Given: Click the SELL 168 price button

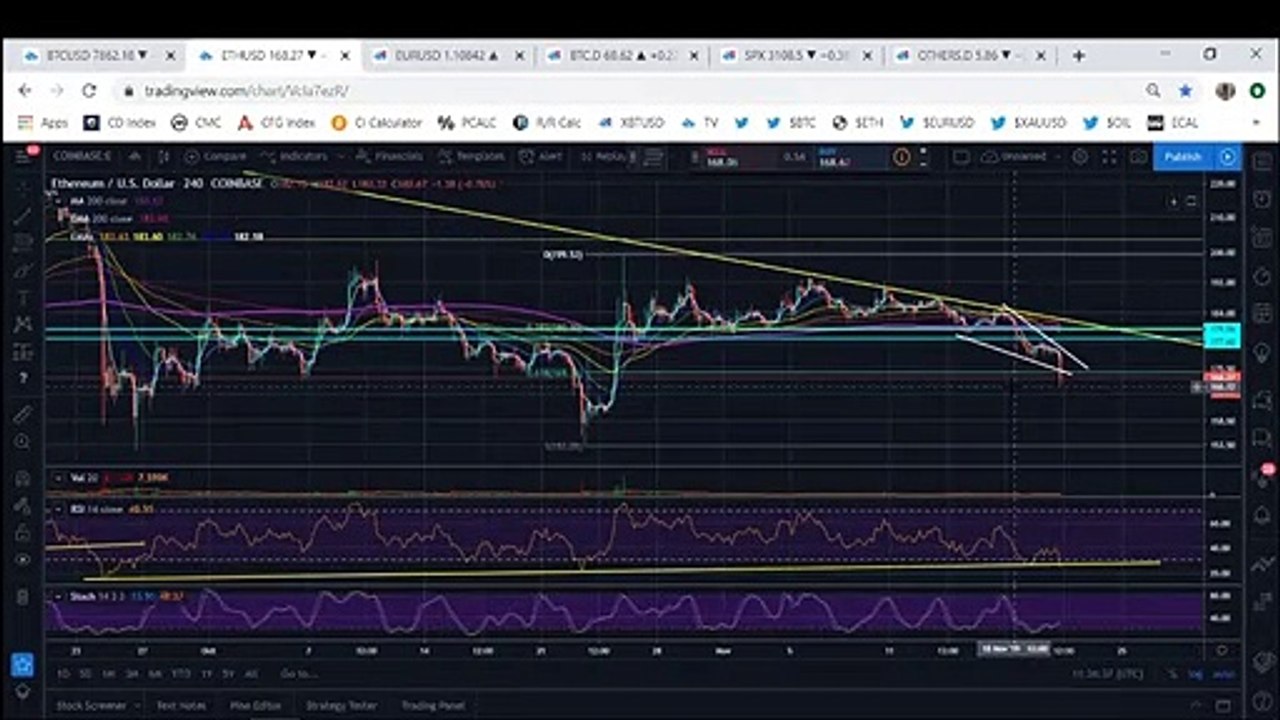Looking at the screenshot, I should pos(740,157).
